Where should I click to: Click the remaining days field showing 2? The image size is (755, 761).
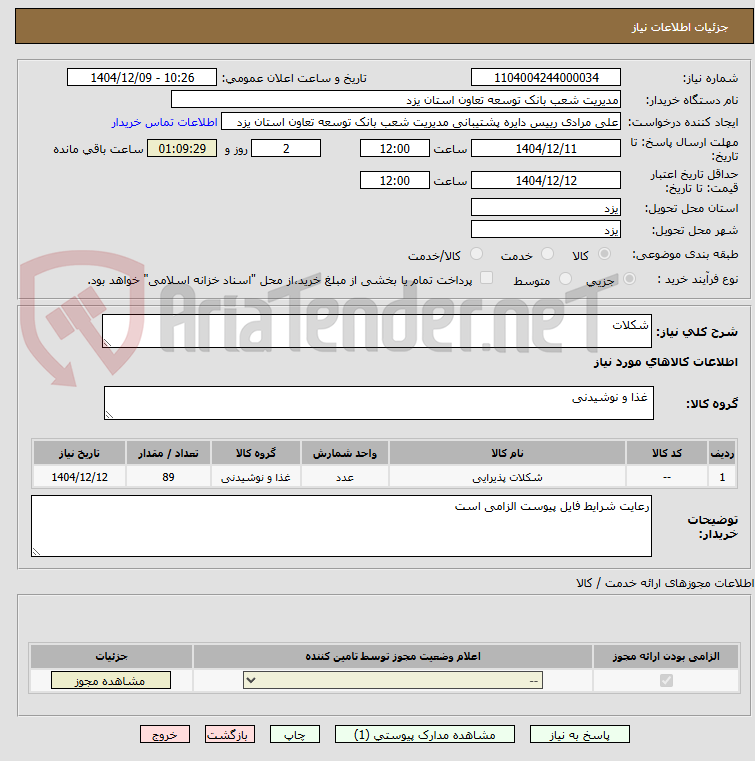point(286,148)
